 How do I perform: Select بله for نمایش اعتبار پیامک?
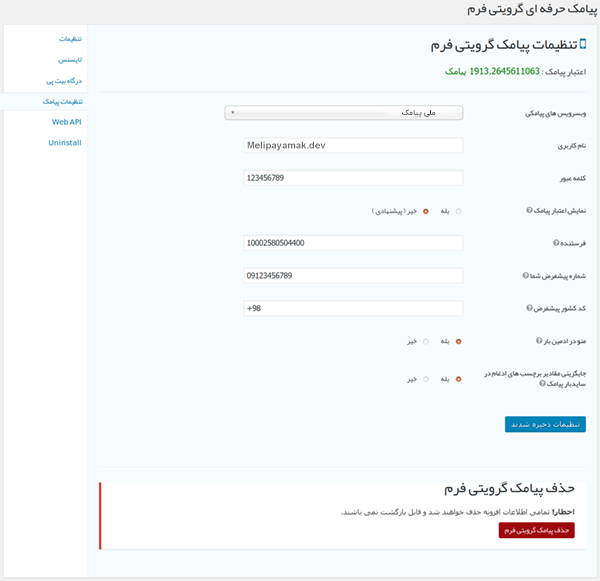click(458, 211)
